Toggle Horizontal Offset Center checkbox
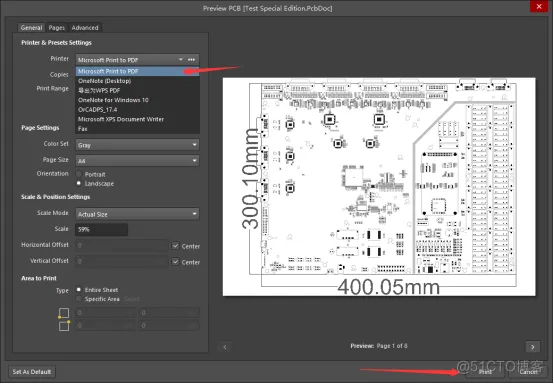This screenshot has width=554, height=384. click(175, 246)
